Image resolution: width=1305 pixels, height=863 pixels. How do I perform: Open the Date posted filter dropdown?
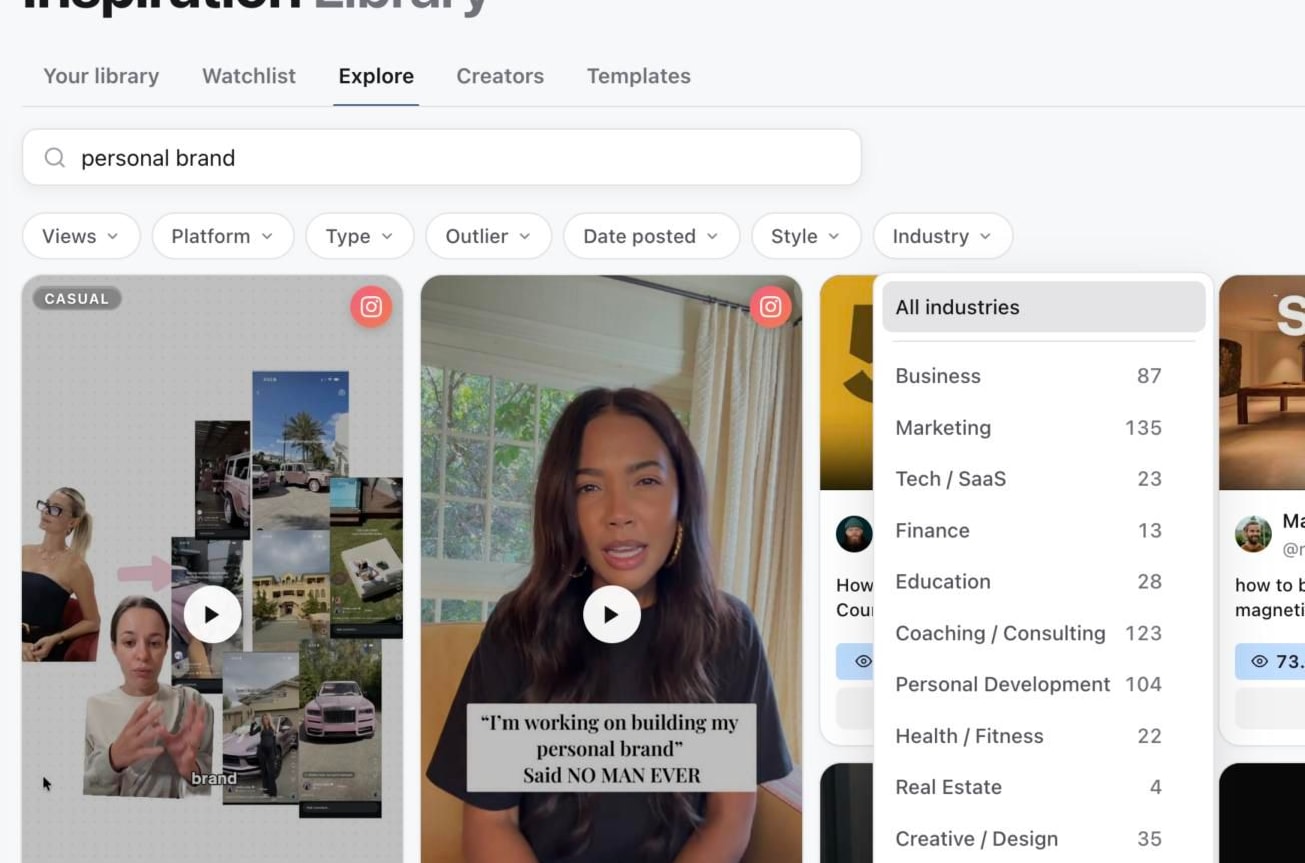[x=651, y=236]
